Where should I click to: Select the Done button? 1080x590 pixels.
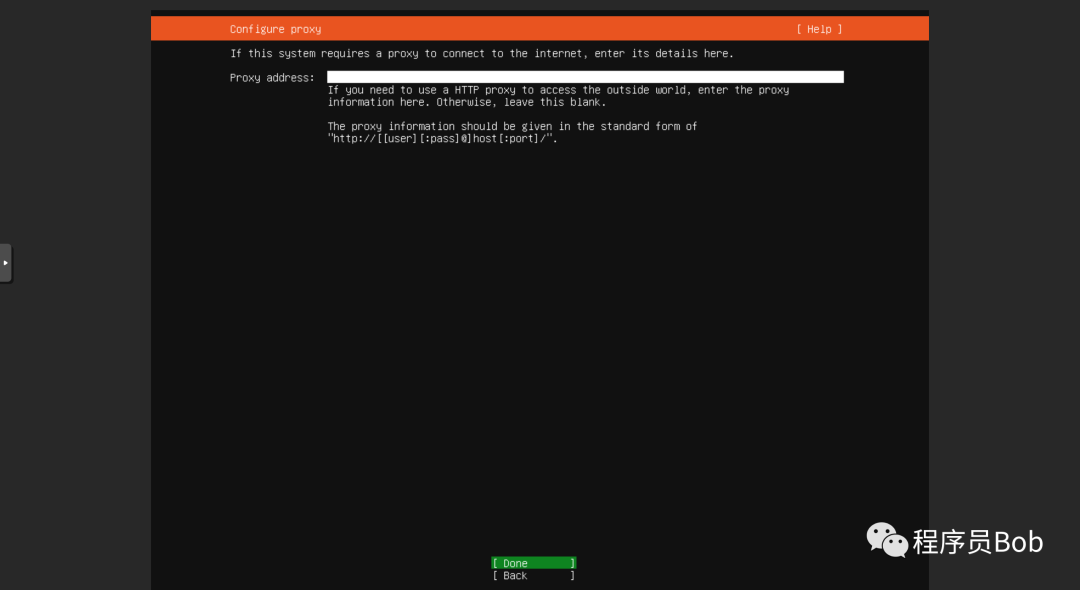[x=533, y=563]
